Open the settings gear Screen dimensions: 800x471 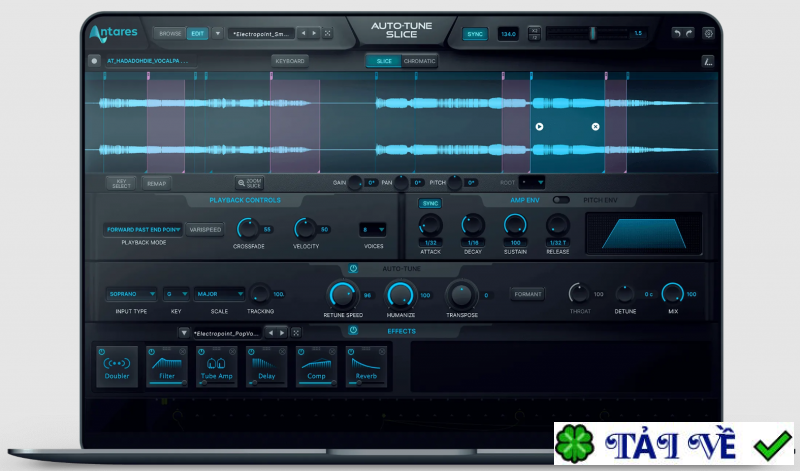pyautogui.click(x=708, y=34)
